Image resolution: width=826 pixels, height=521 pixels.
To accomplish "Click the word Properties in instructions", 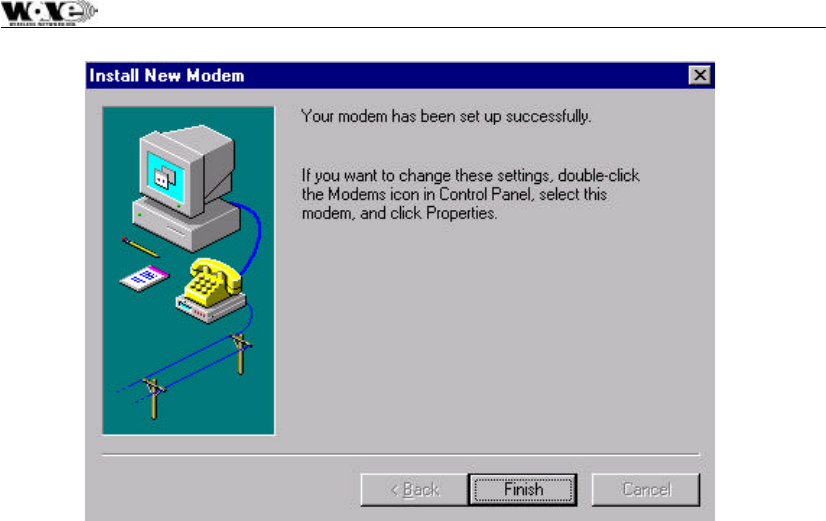I will pyautogui.click(x=461, y=213).
